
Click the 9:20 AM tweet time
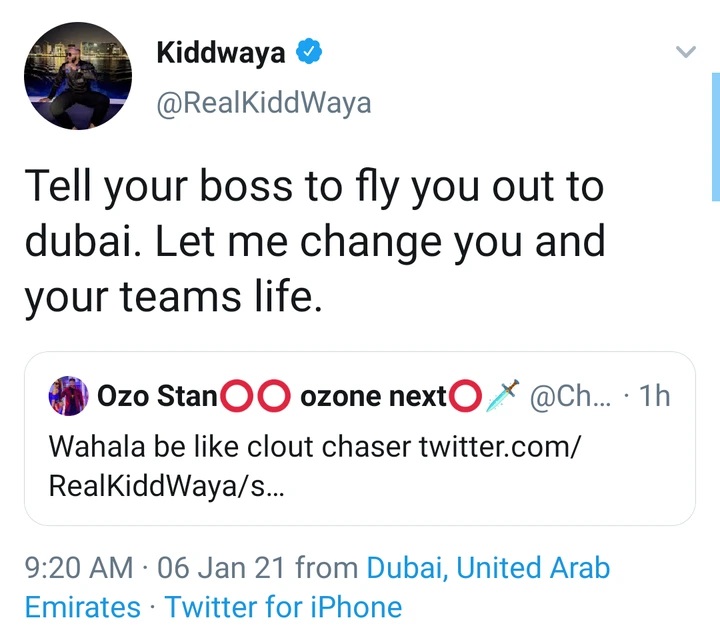point(79,569)
